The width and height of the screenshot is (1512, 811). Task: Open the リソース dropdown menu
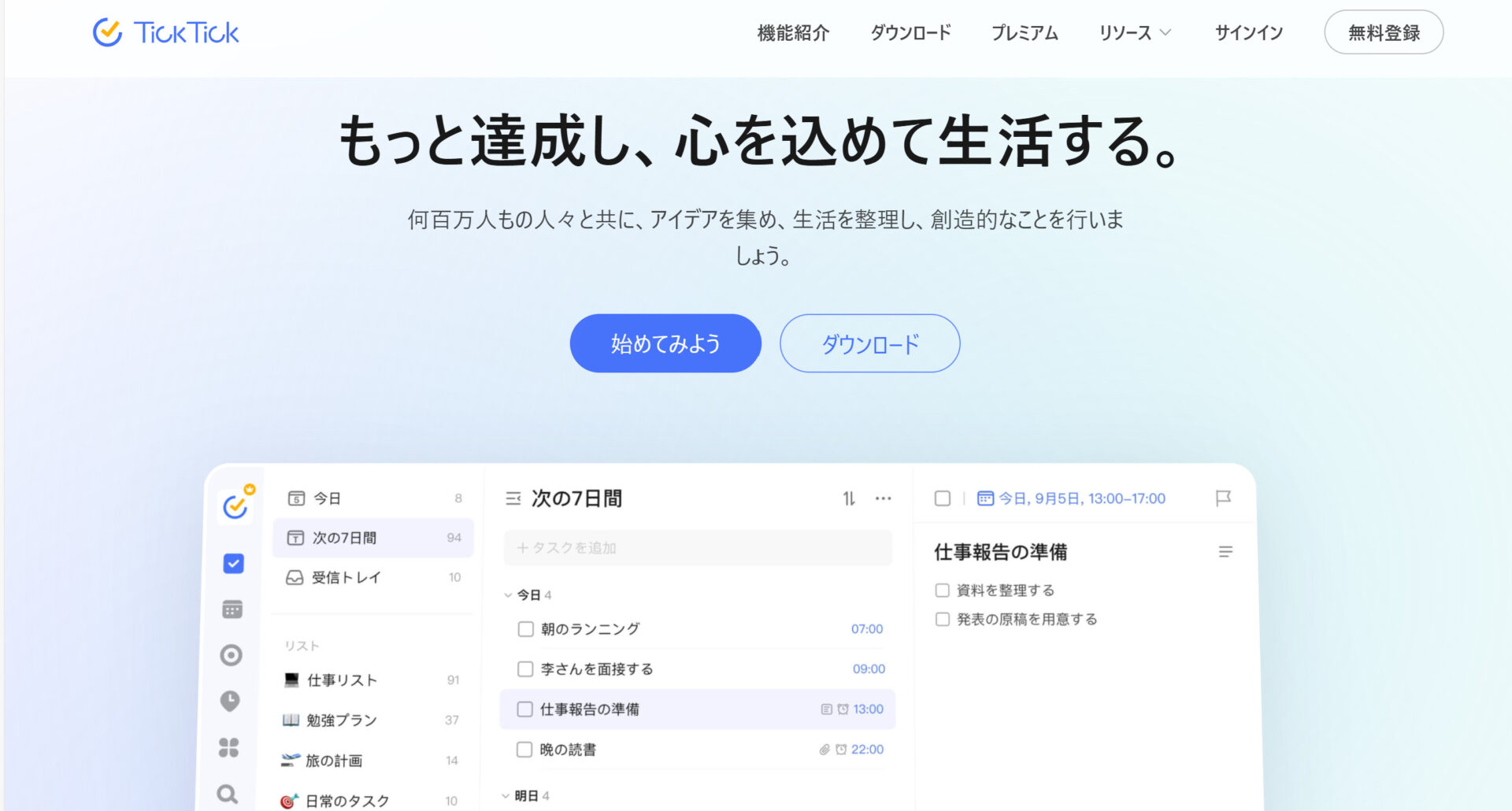[1134, 33]
